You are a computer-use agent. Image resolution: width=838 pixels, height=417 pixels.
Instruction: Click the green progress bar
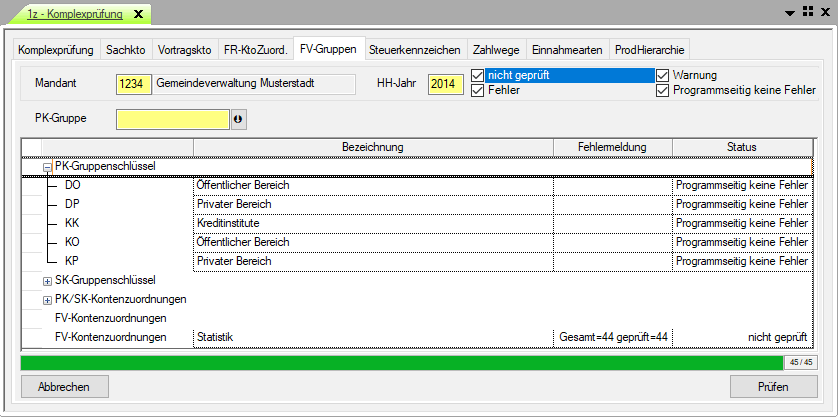pyautogui.click(x=400, y=362)
